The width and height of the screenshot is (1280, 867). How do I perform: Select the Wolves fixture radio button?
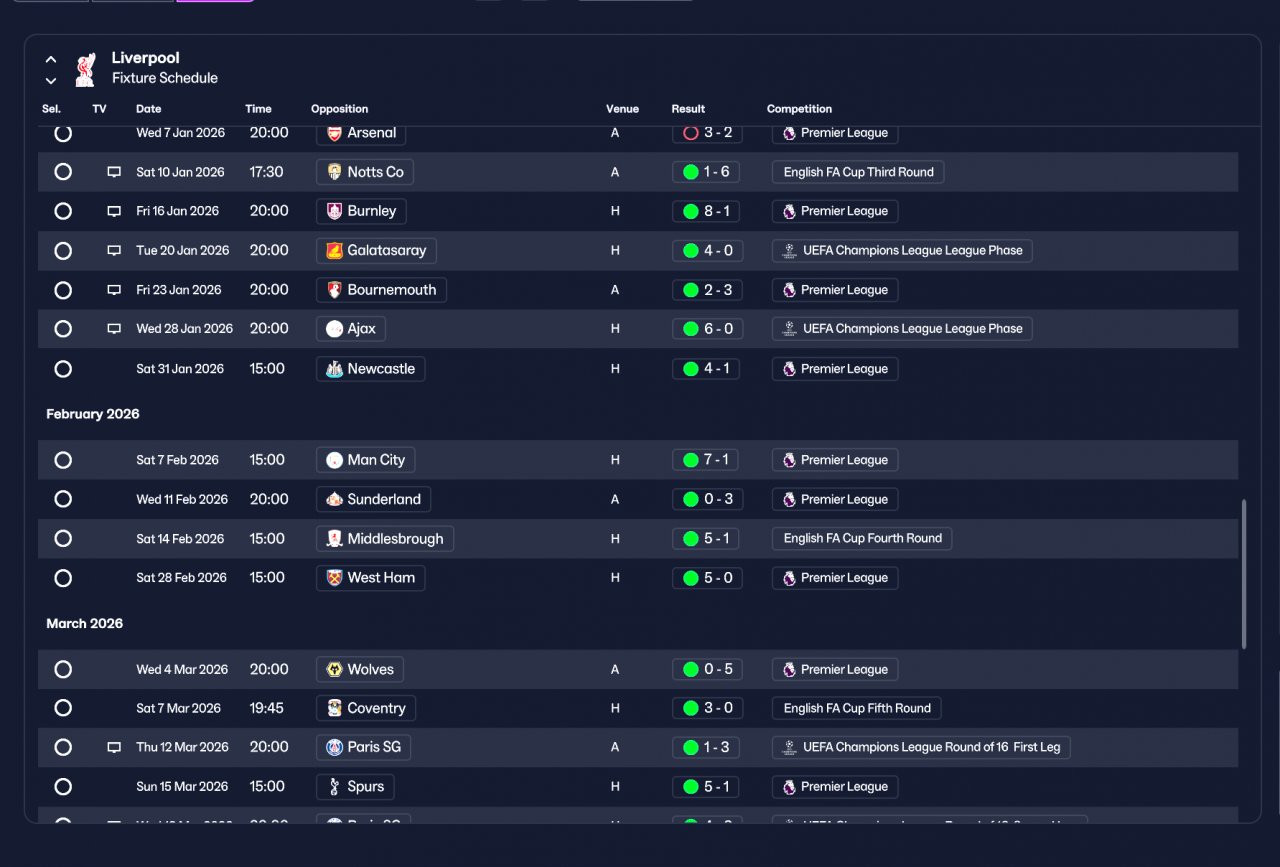[63, 669]
